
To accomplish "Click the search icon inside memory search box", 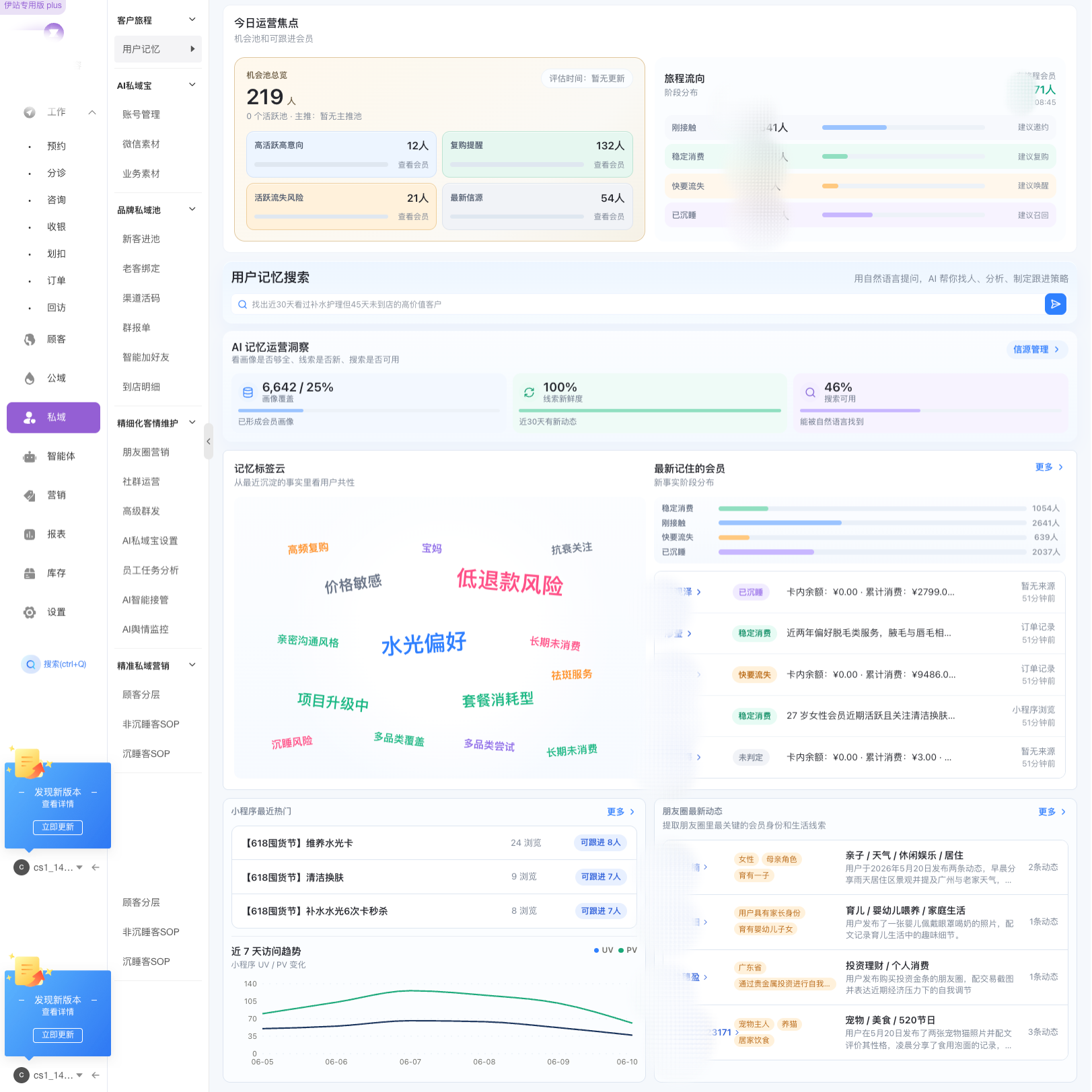I will 243,305.
